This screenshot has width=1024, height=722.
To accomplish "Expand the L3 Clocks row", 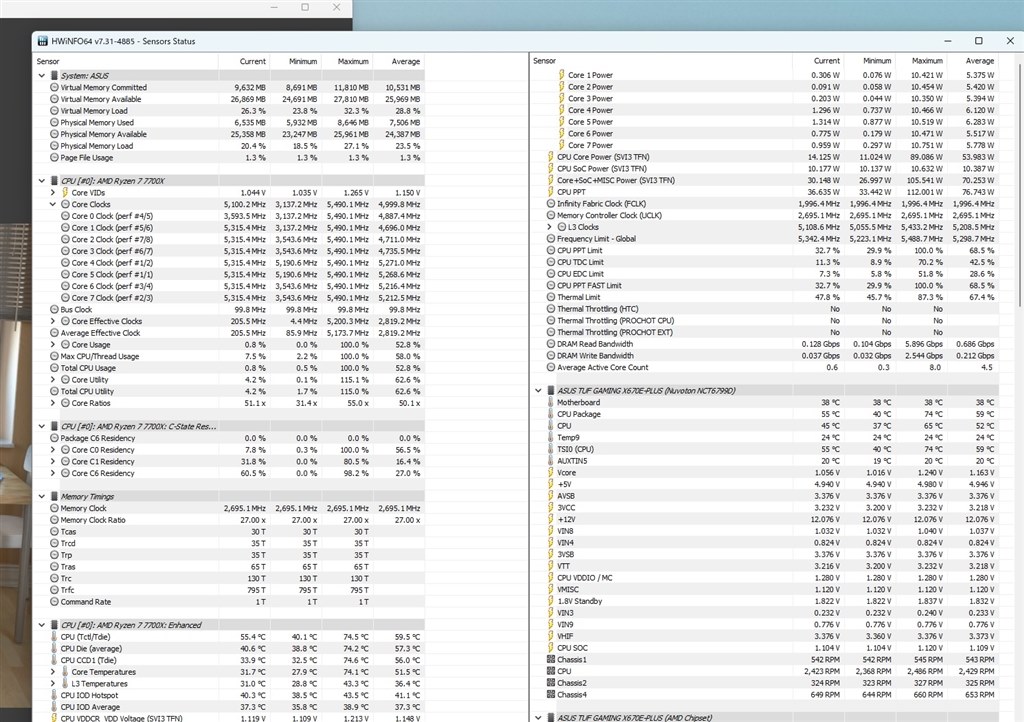I will tap(549, 227).
